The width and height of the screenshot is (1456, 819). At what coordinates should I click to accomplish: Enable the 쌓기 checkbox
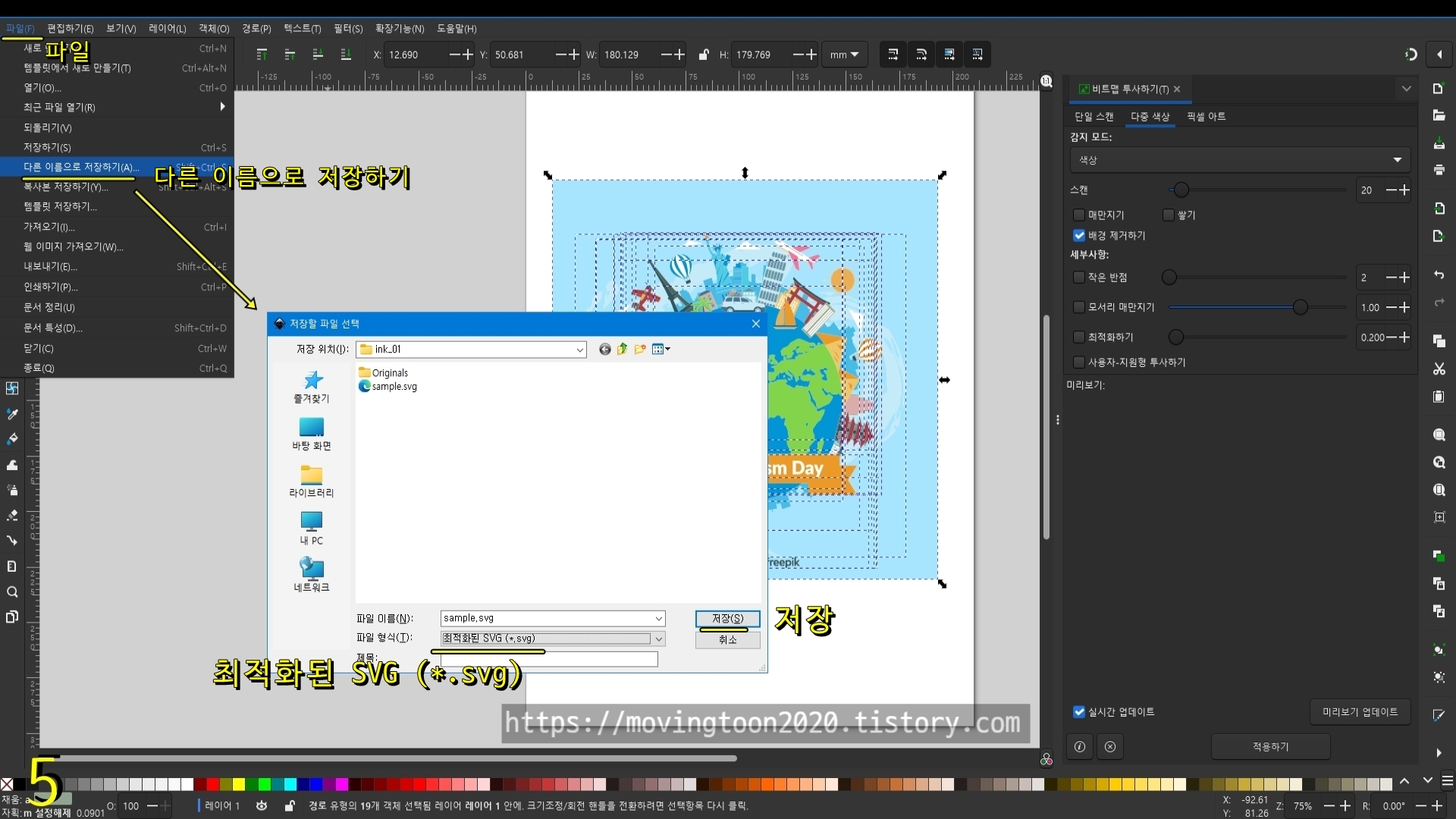tap(1168, 215)
